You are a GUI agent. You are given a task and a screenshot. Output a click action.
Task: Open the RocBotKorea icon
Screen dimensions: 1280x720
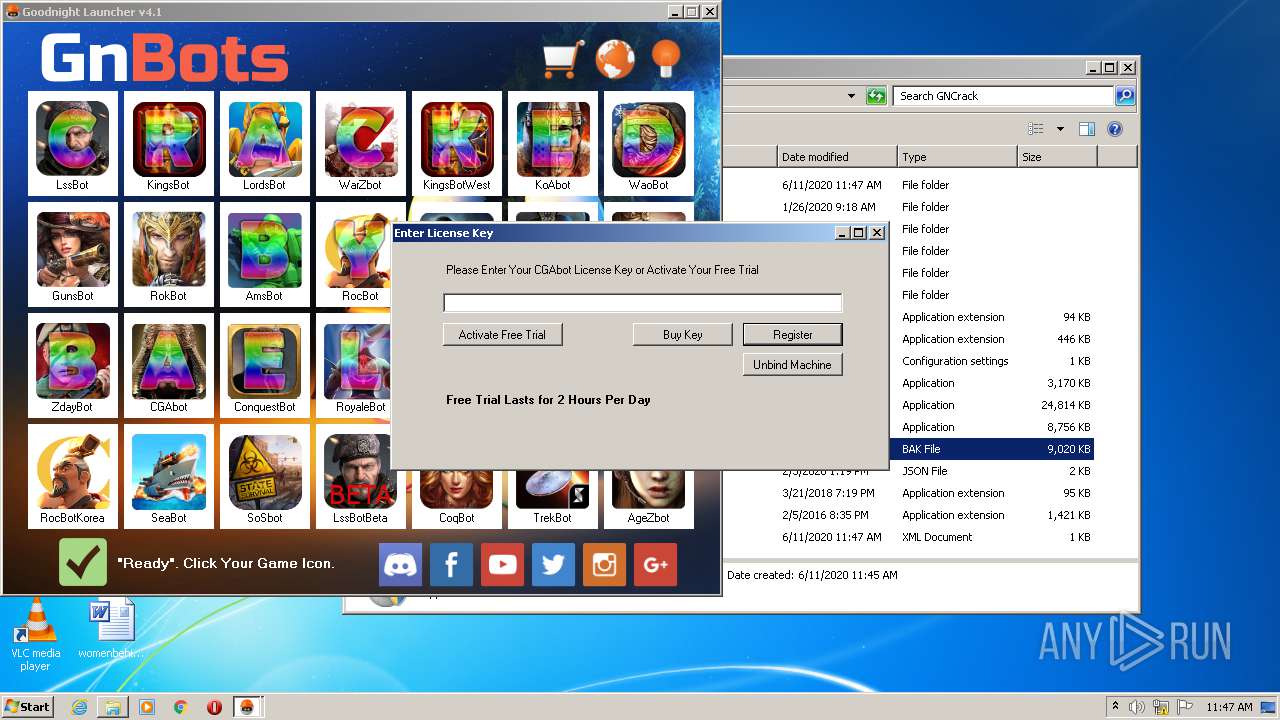click(x=72, y=476)
